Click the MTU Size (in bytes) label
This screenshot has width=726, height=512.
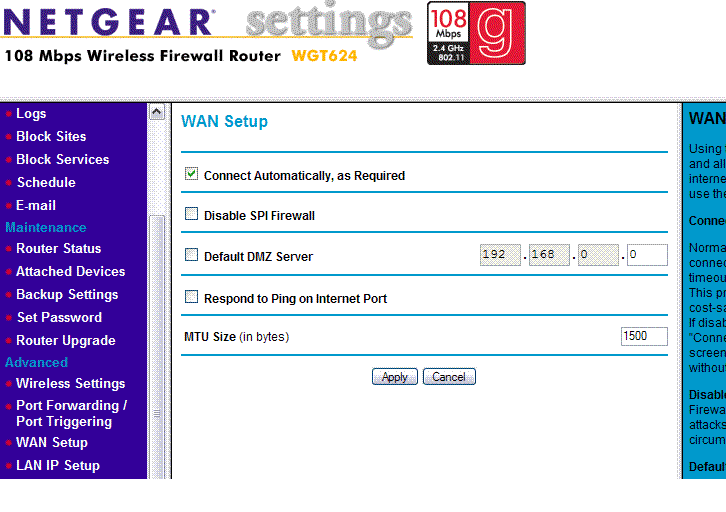click(237, 337)
